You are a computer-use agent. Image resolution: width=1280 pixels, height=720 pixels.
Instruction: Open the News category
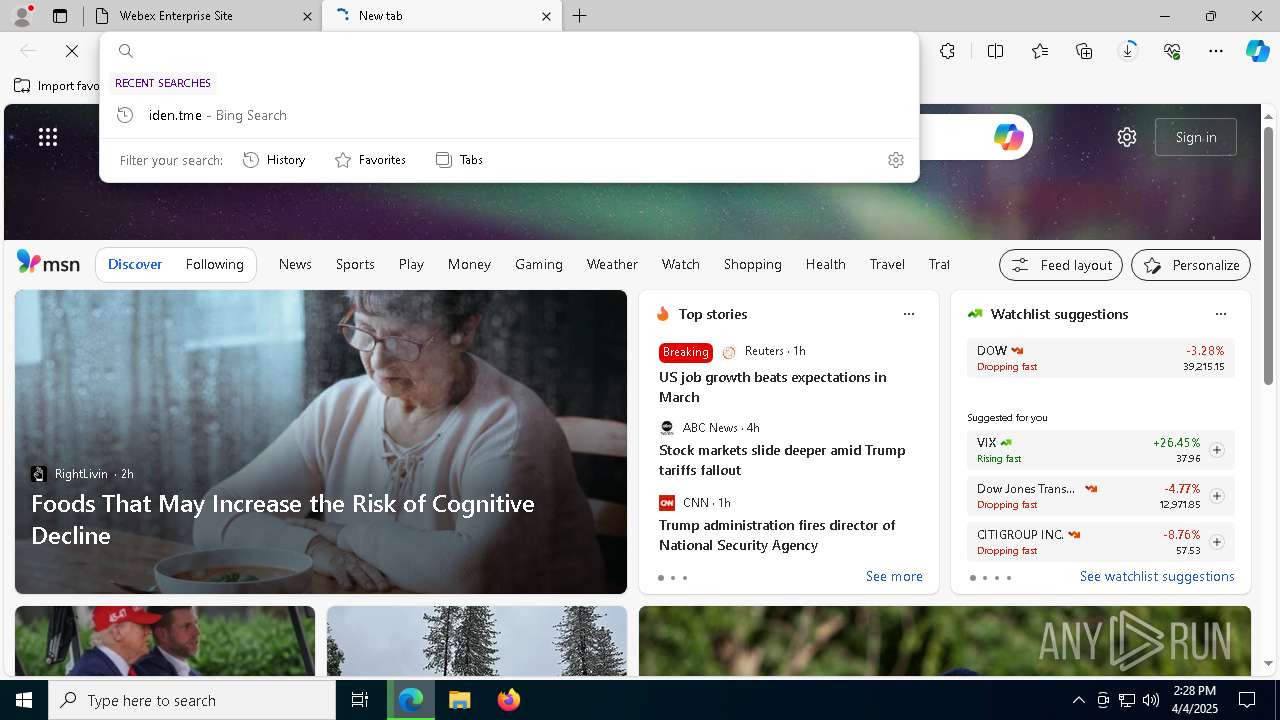(295, 264)
